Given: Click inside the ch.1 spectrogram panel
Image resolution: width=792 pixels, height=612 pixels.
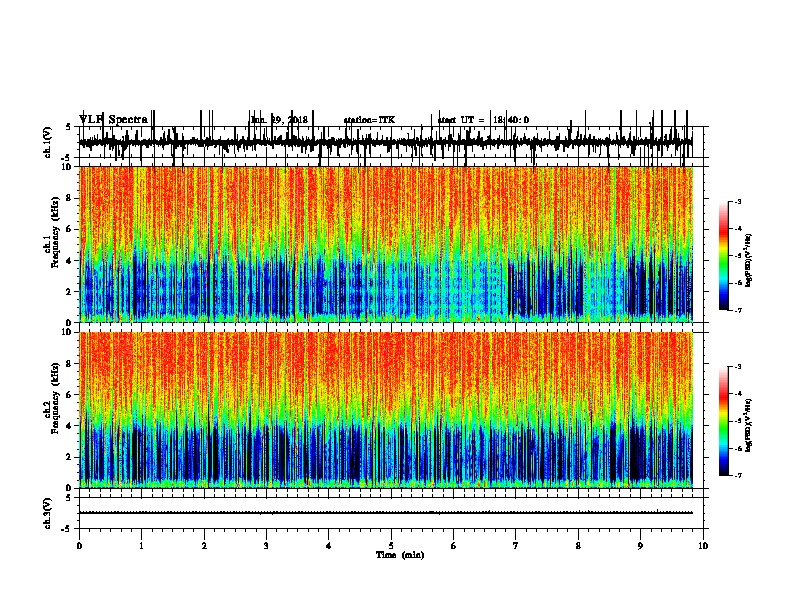Looking at the screenshot, I should tap(386, 244).
